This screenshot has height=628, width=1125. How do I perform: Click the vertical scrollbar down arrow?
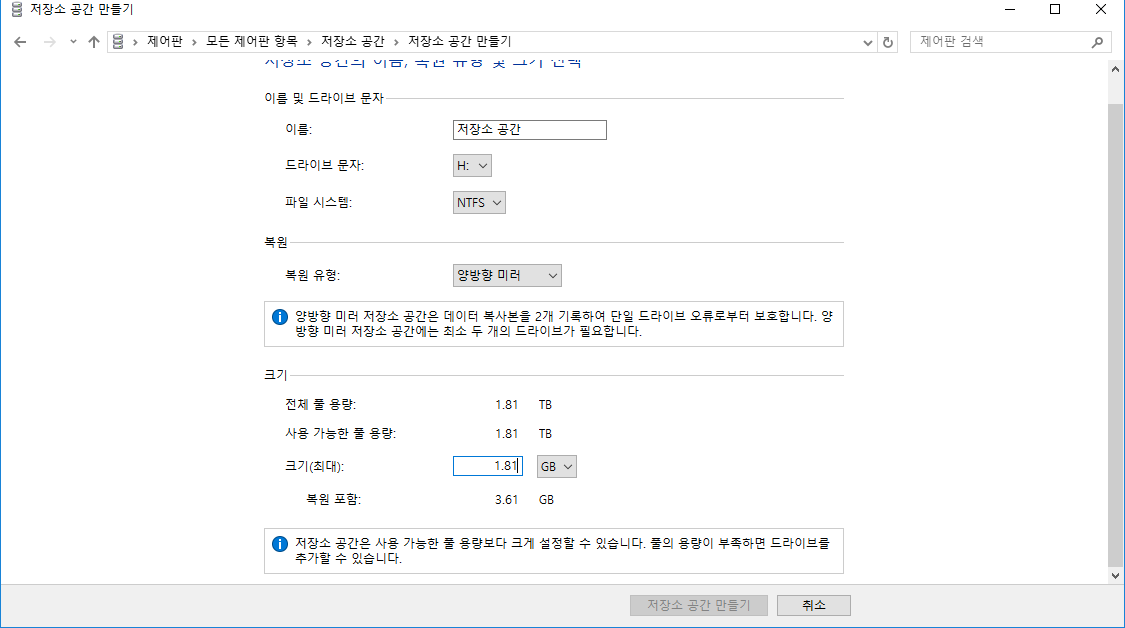tap(1115, 575)
